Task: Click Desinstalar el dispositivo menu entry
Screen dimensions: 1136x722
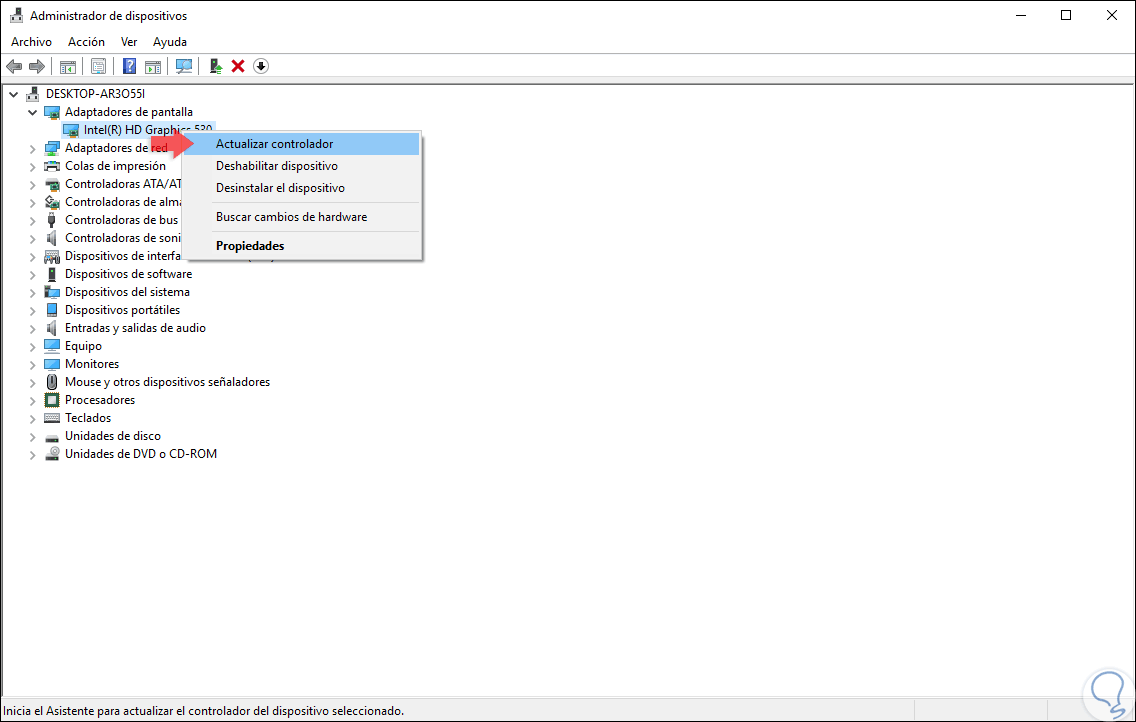Action: [278, 188]
